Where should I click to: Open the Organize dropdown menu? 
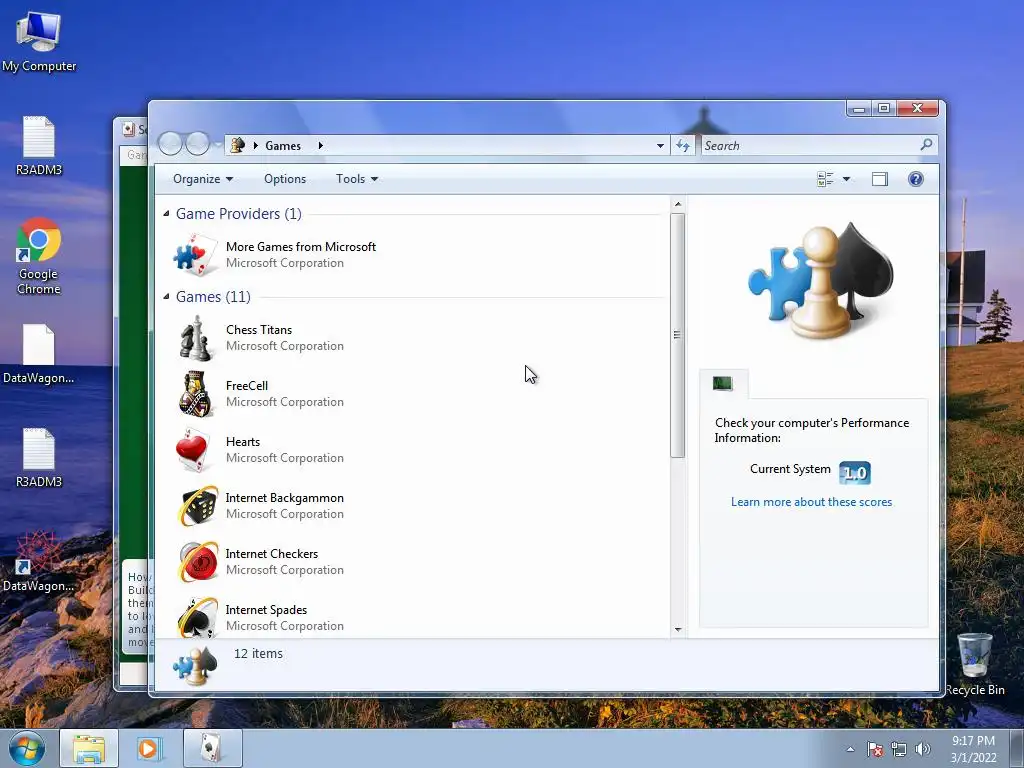click(202, 179)
